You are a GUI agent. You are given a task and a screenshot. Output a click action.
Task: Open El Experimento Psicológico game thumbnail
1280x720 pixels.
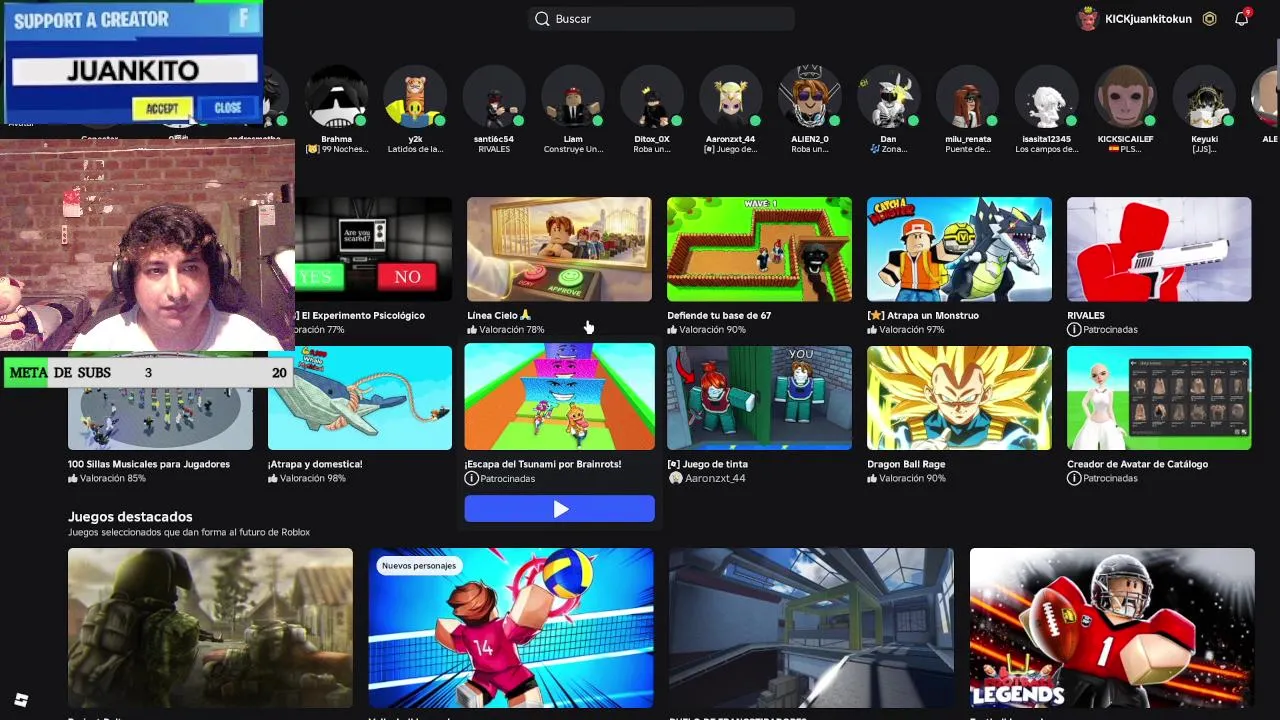[x=373, y=249]
